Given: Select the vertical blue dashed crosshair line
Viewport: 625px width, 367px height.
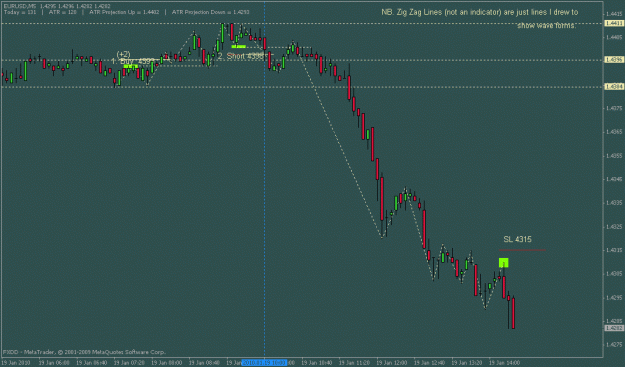Looking at the screenshot, I should pyautogui.click(x=265, y=179).
